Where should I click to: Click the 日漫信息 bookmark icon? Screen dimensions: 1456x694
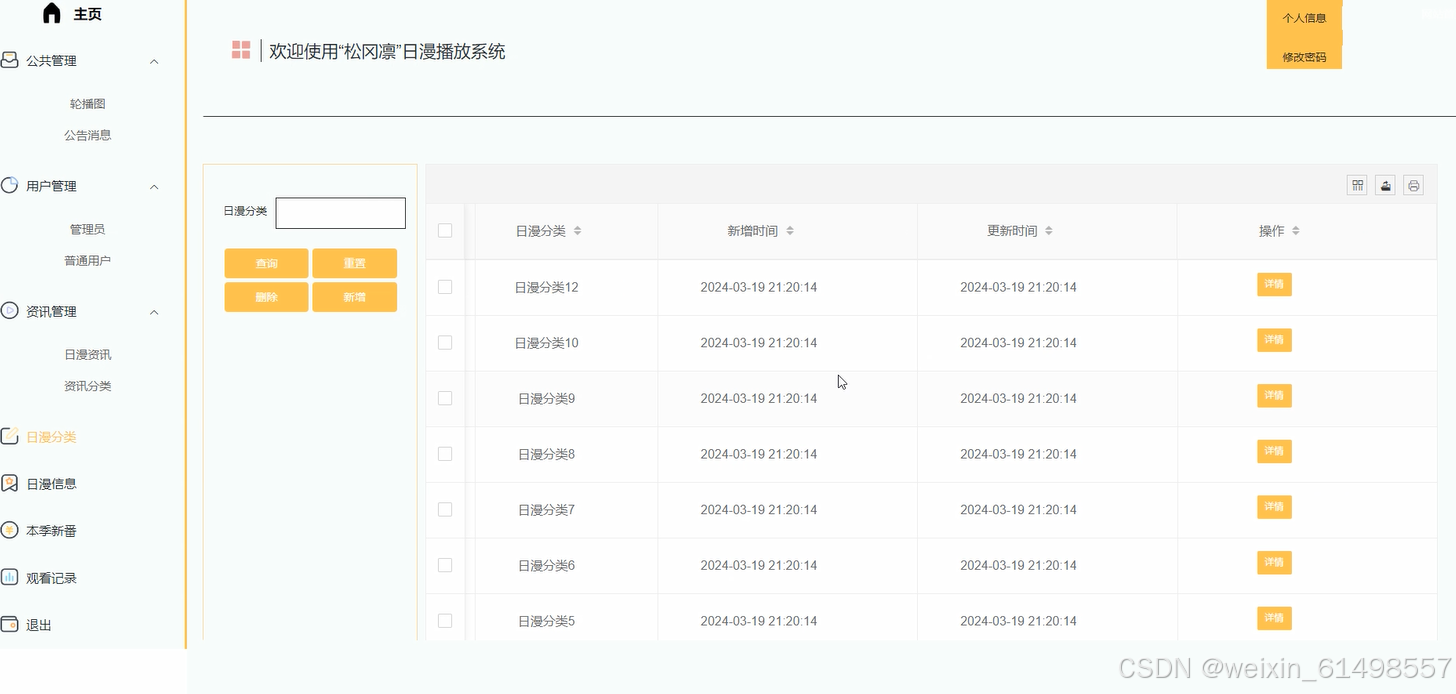10,484
